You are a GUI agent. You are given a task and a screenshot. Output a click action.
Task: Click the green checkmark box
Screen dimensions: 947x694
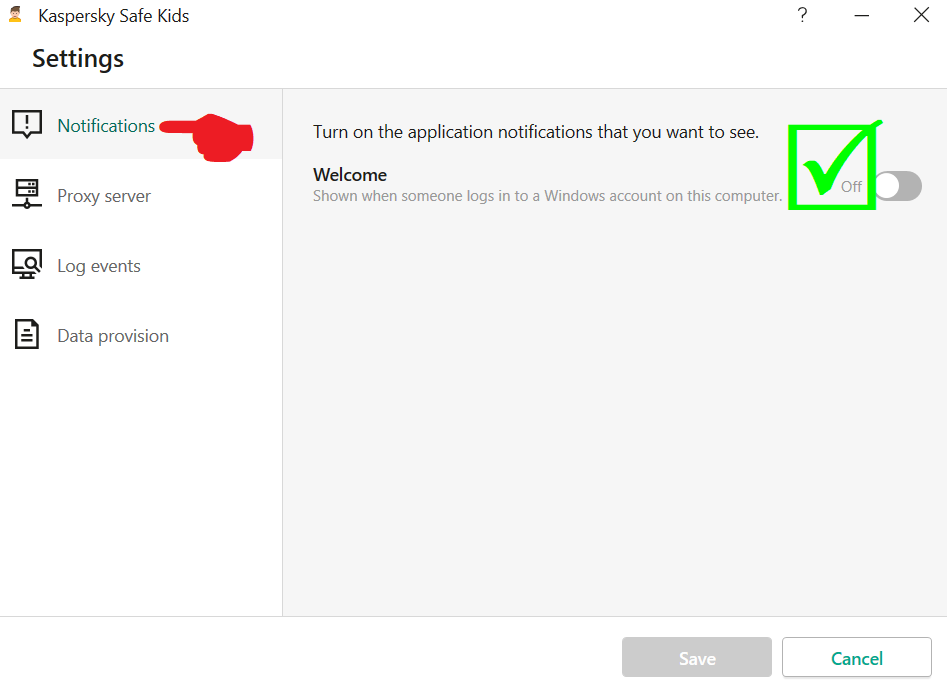pyautogui.click(x=830, y=166)
